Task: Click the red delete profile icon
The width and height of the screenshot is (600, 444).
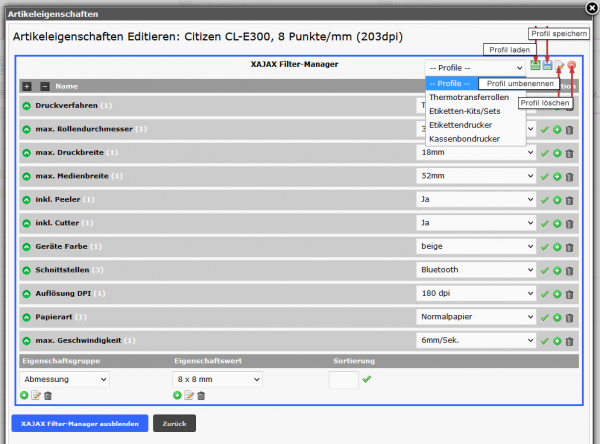Action: 571,66
